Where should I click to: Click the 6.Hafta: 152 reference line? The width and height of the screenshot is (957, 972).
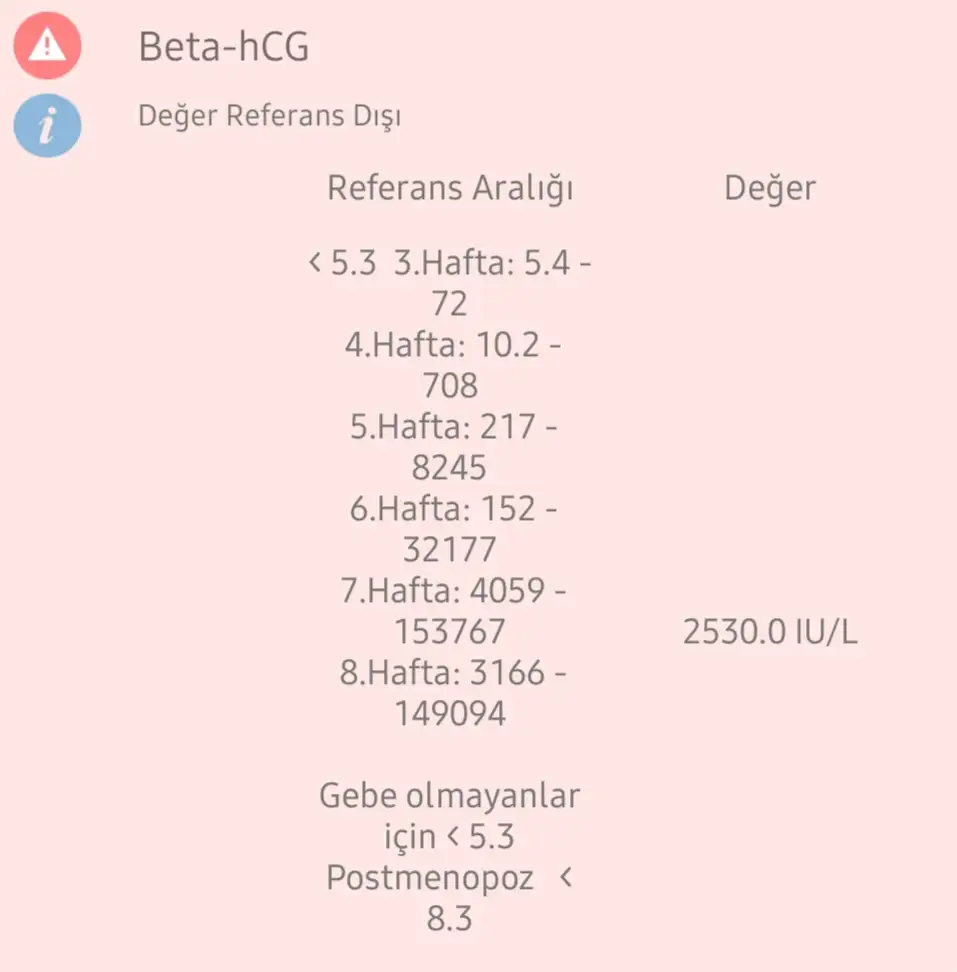454,508
